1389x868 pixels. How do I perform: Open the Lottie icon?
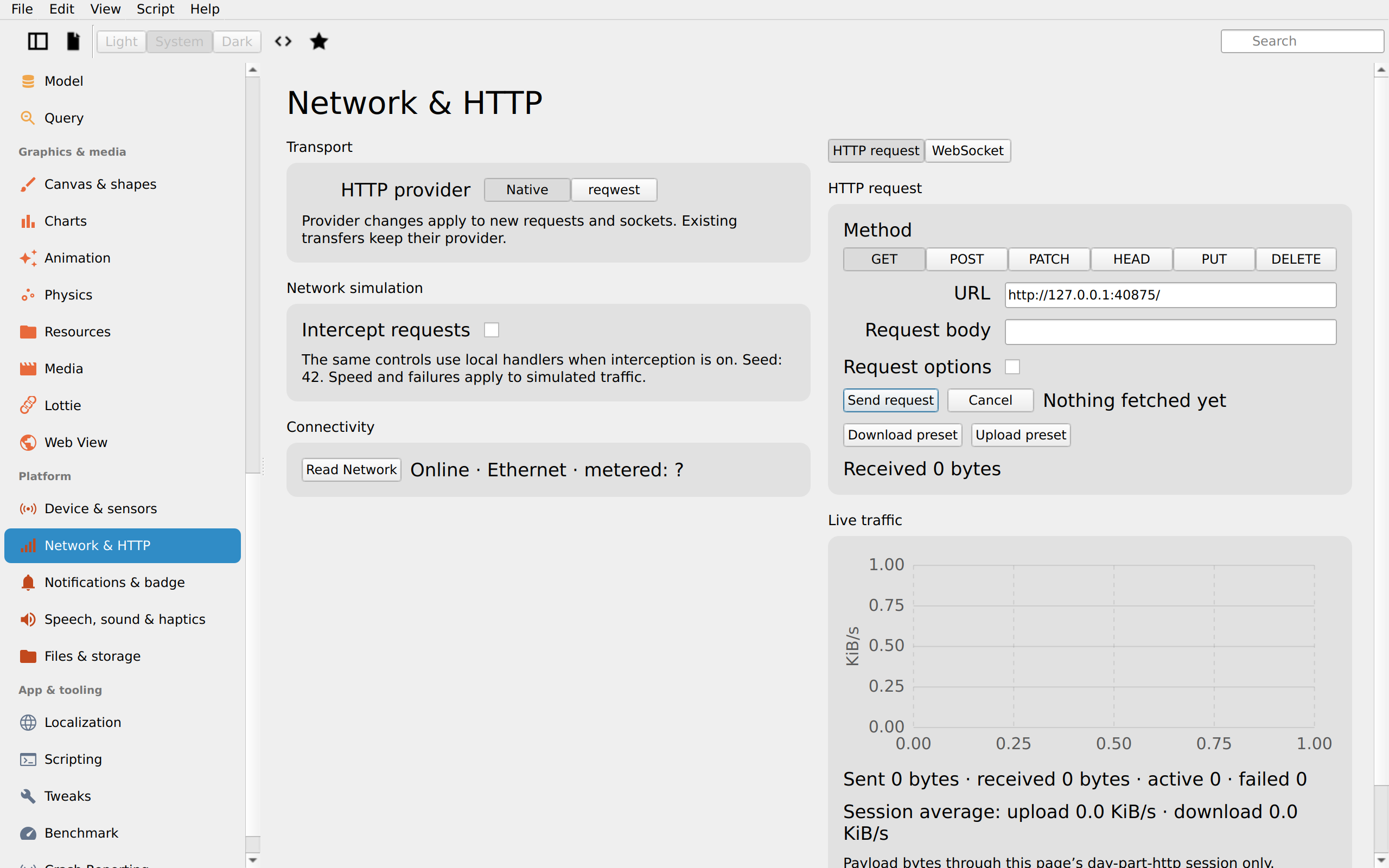(x=28, y=405)
